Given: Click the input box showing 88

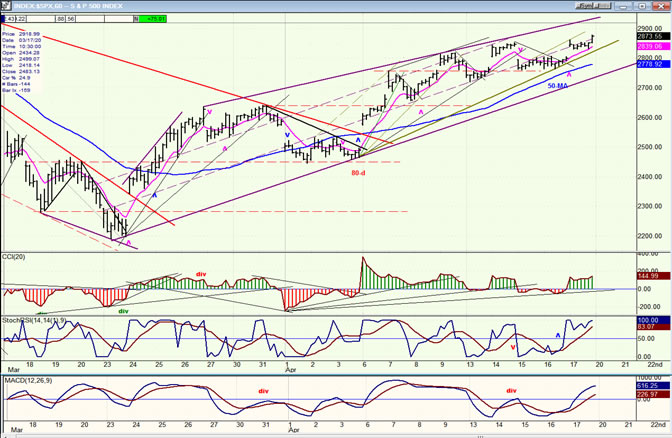Looking at the screenshot, I should click(61, 19).
